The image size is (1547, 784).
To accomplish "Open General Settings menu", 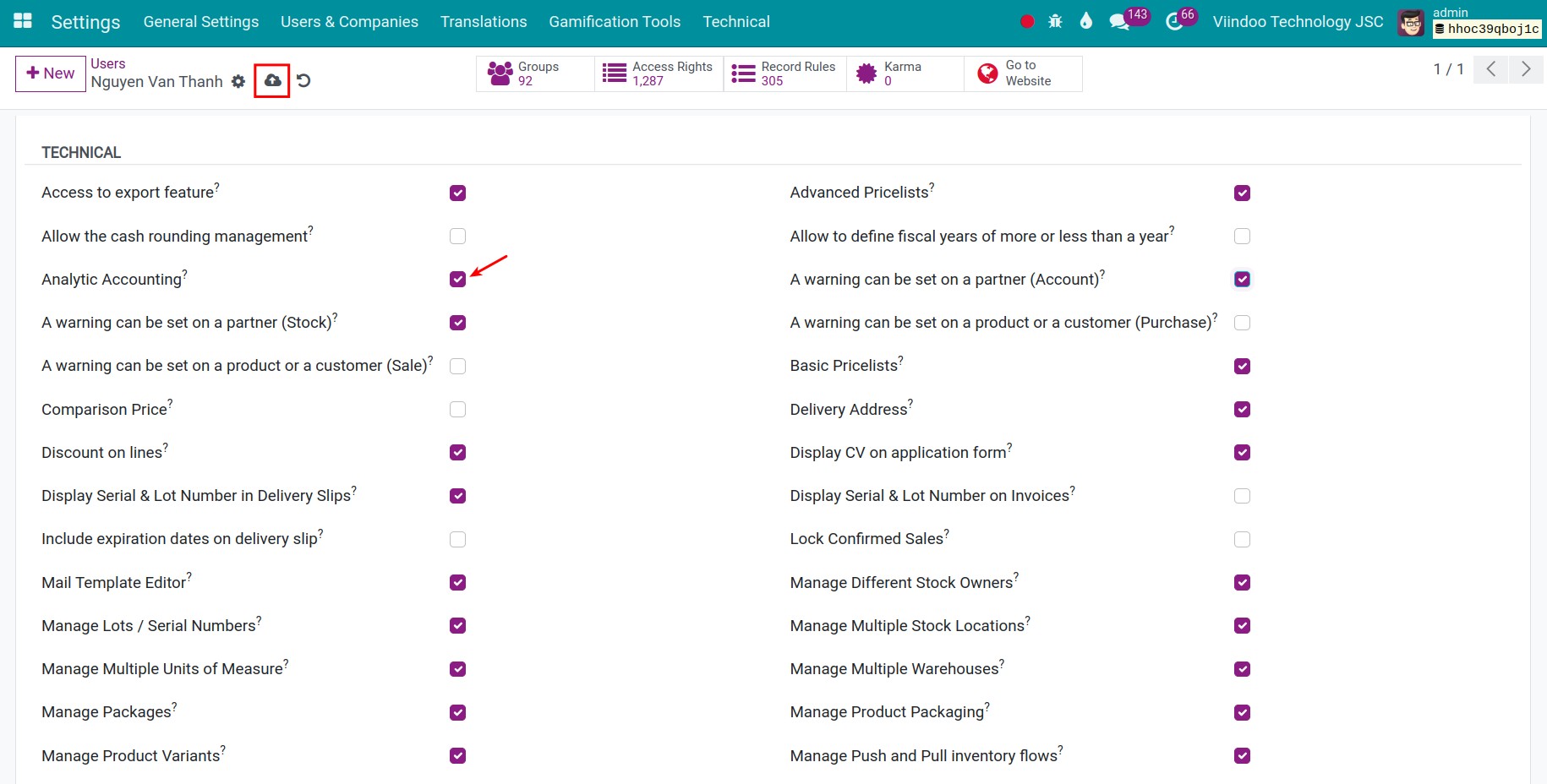I will click(x=201, y=22).
